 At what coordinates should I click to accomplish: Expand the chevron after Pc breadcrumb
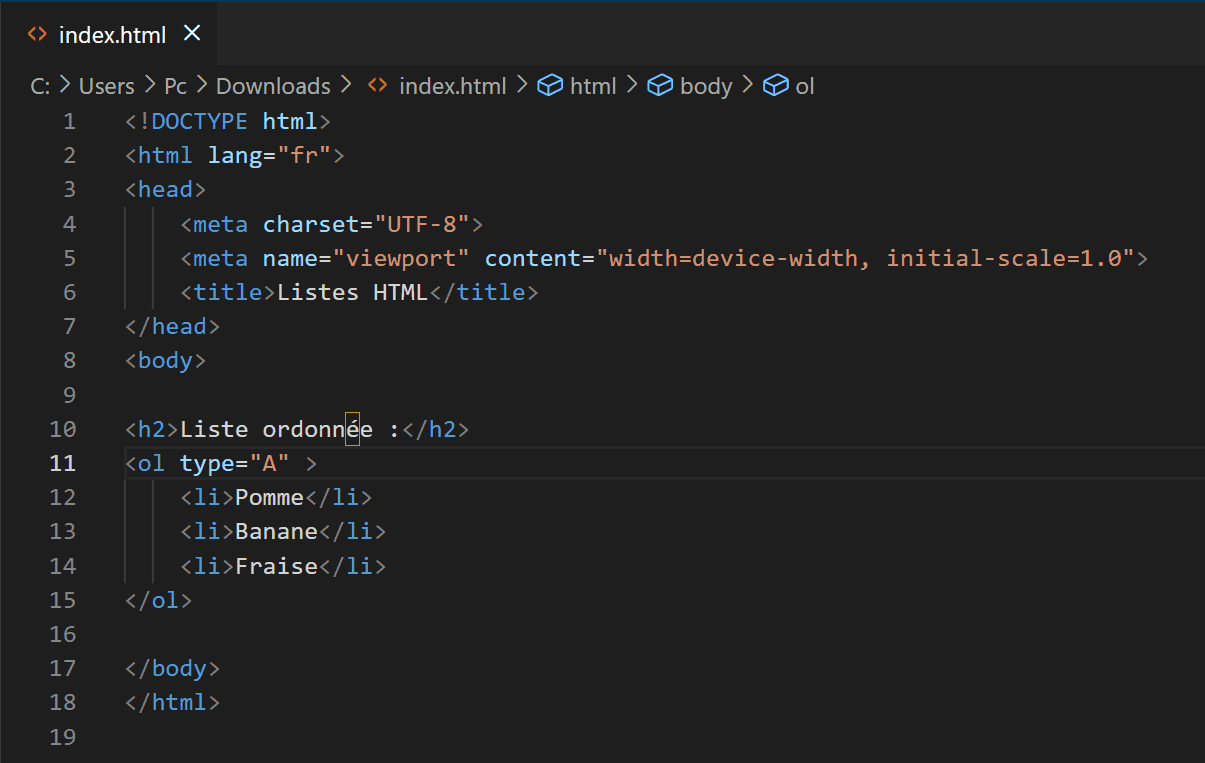[202, 86]
